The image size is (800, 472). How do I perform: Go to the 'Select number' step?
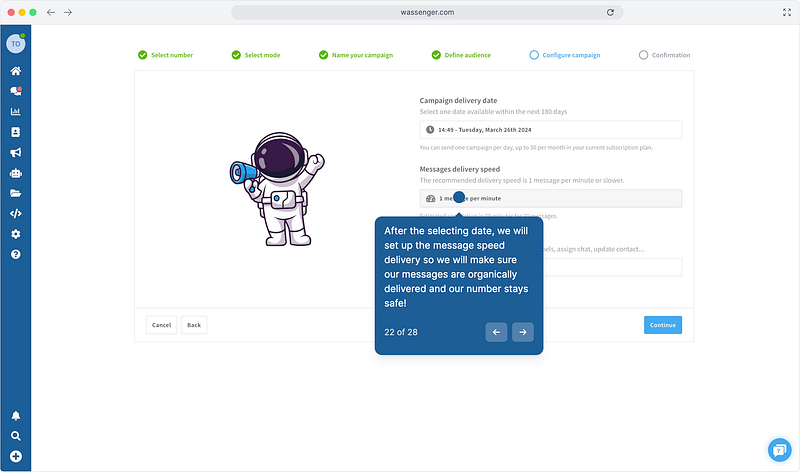pos(165,55)
